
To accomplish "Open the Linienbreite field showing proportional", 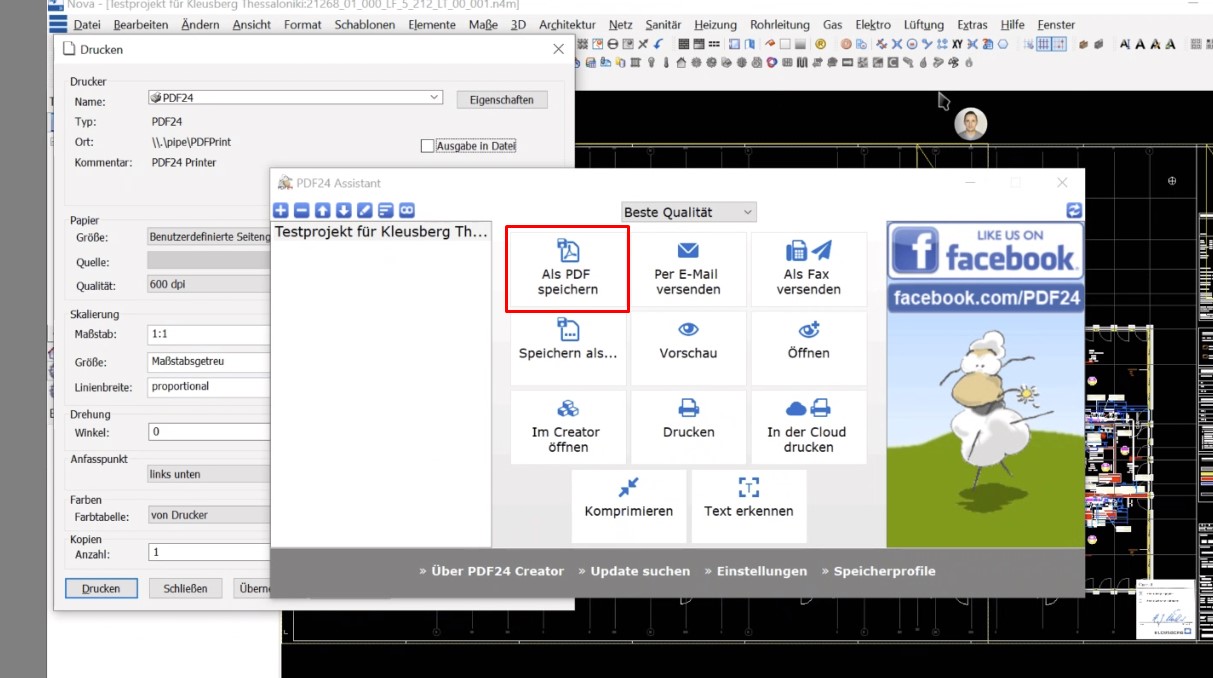I will pyautogui.click(x=209, y=386).
